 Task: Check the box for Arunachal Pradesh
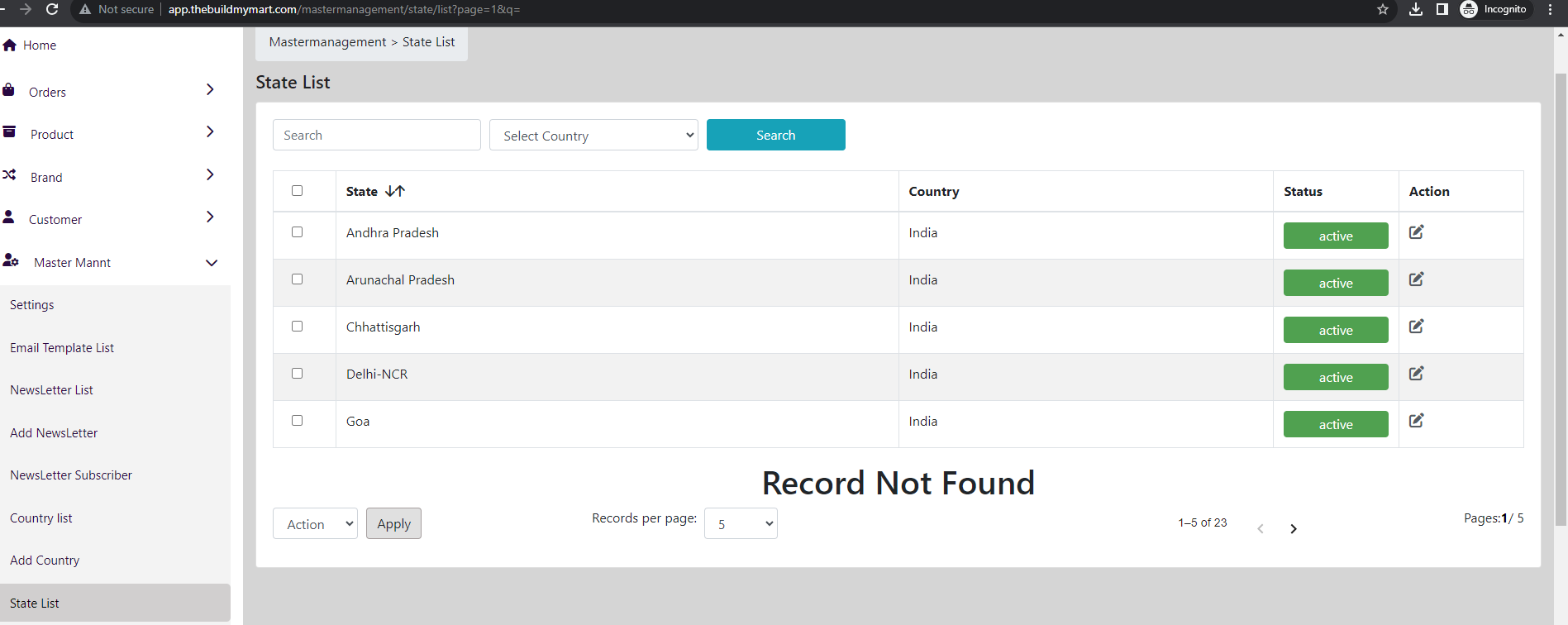[x=298, y=279]
